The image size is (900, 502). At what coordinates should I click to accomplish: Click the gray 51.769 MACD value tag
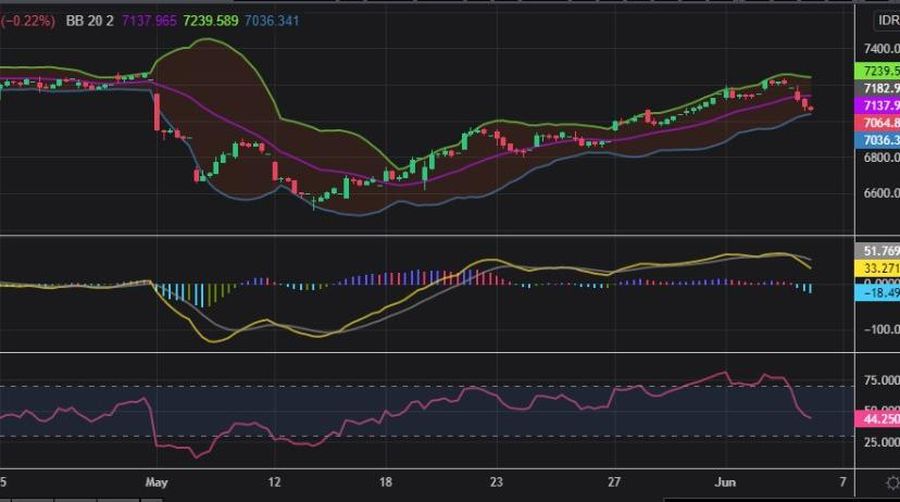(x=878, y=251)
